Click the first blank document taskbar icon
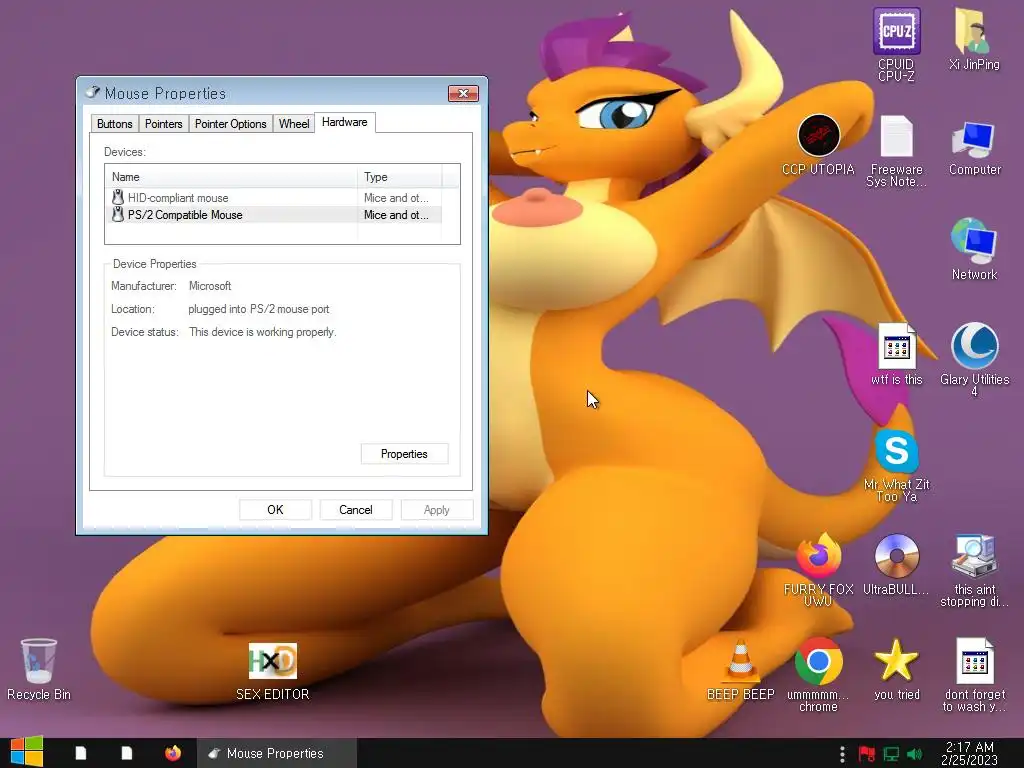1024x768 pixels. click(x=81, y=753)
